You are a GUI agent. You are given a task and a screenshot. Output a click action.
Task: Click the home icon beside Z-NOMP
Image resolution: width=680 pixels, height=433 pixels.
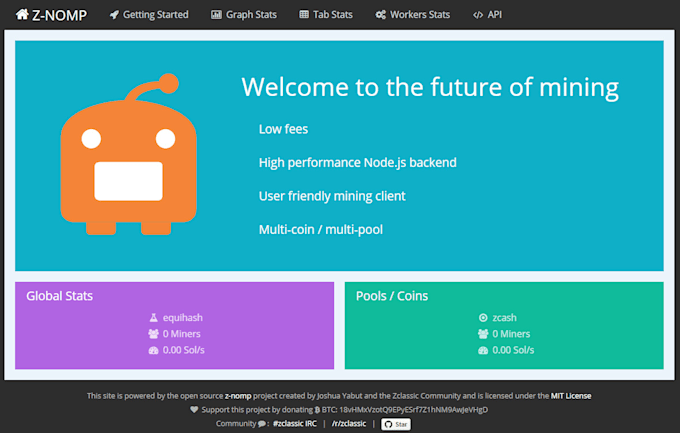point(22,14)
